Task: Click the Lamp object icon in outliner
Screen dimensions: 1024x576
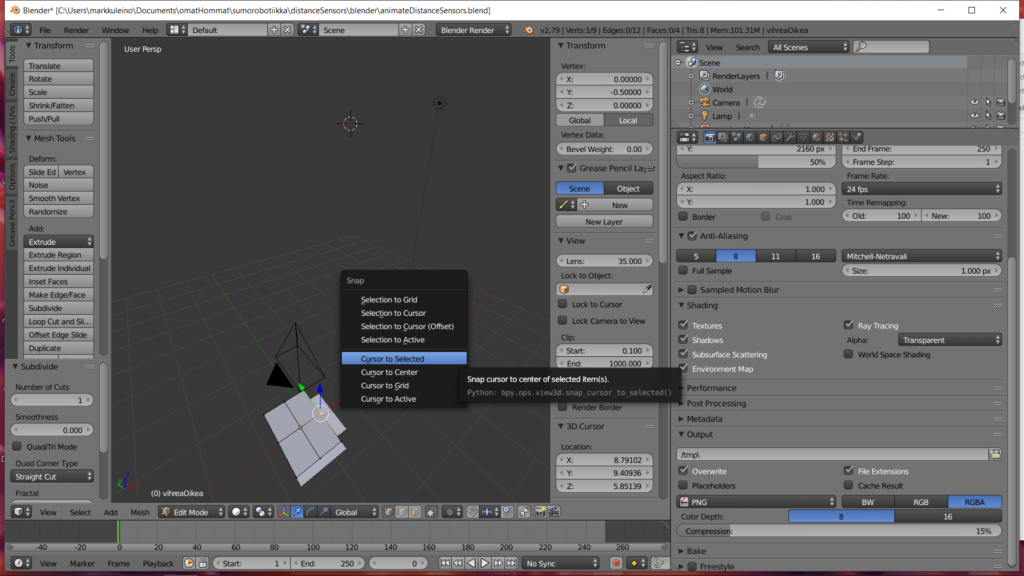Action: (703, 116)
